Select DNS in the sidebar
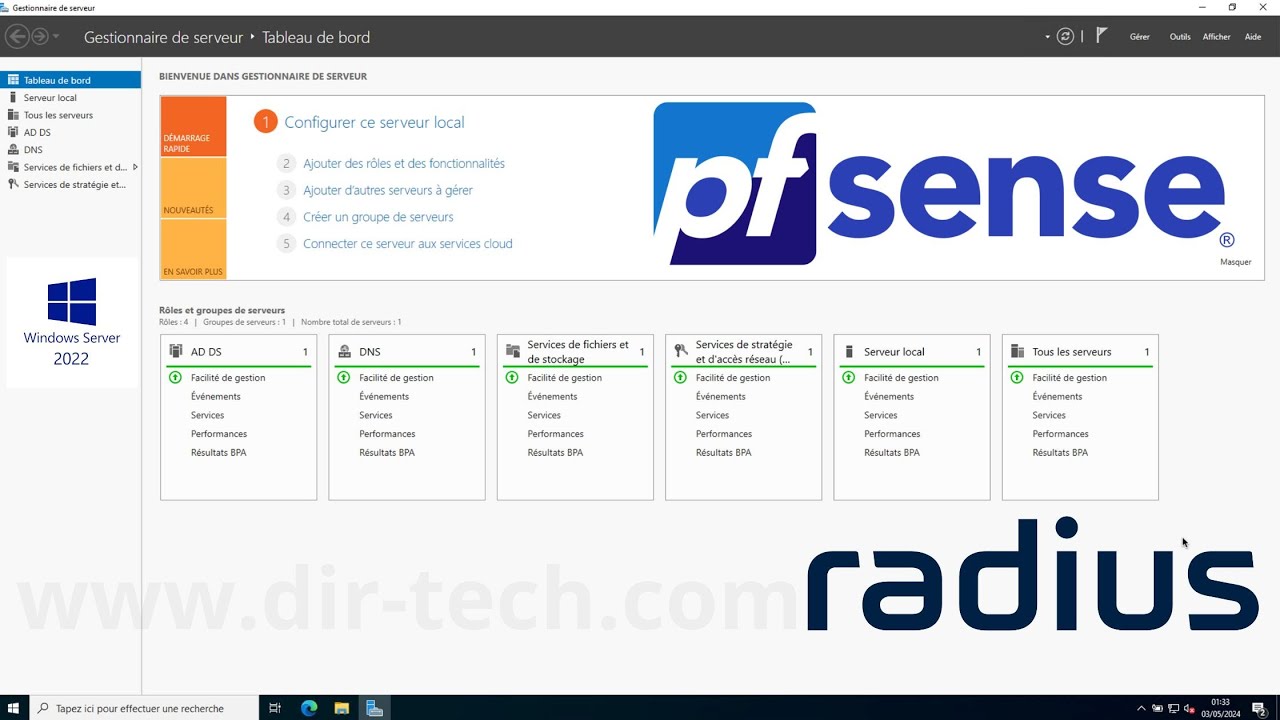1280x720 pixels. point(70,150)
